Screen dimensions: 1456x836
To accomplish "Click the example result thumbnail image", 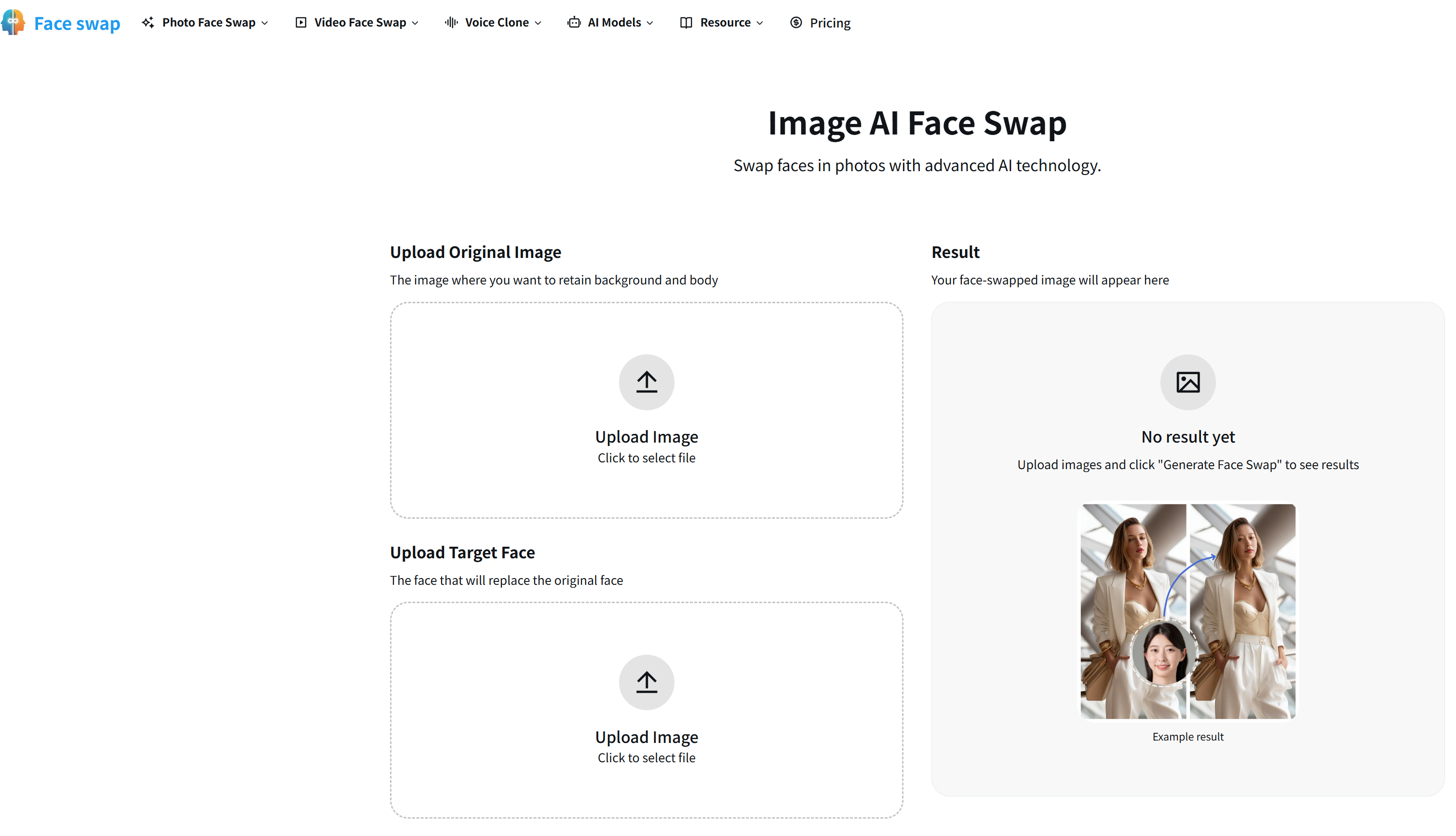I will (1188, 611).
